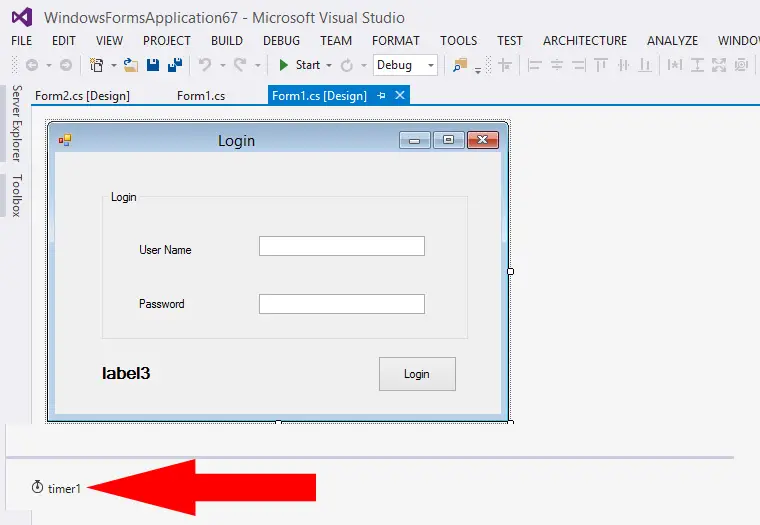Click the Refresh browser link icon
This screenshot has width=760, height=525.
pyautogui.click(x=347, y=65)
